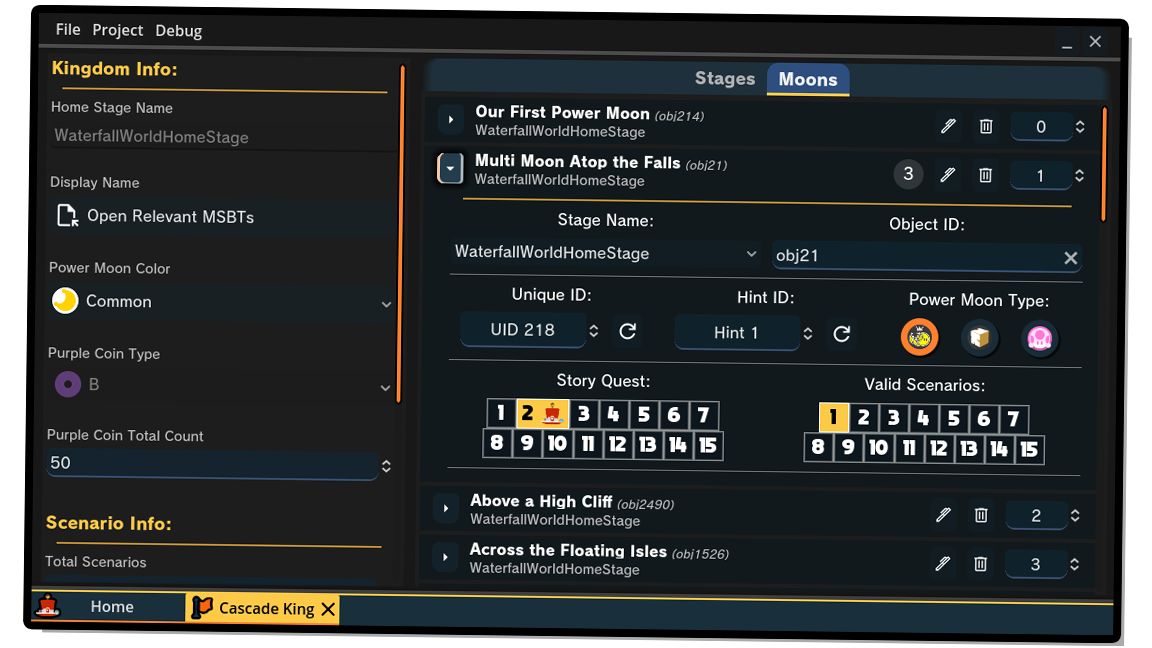Toggle Valid Scenario 12
This screenshot has width=1152, height=648.
[938, 448]
